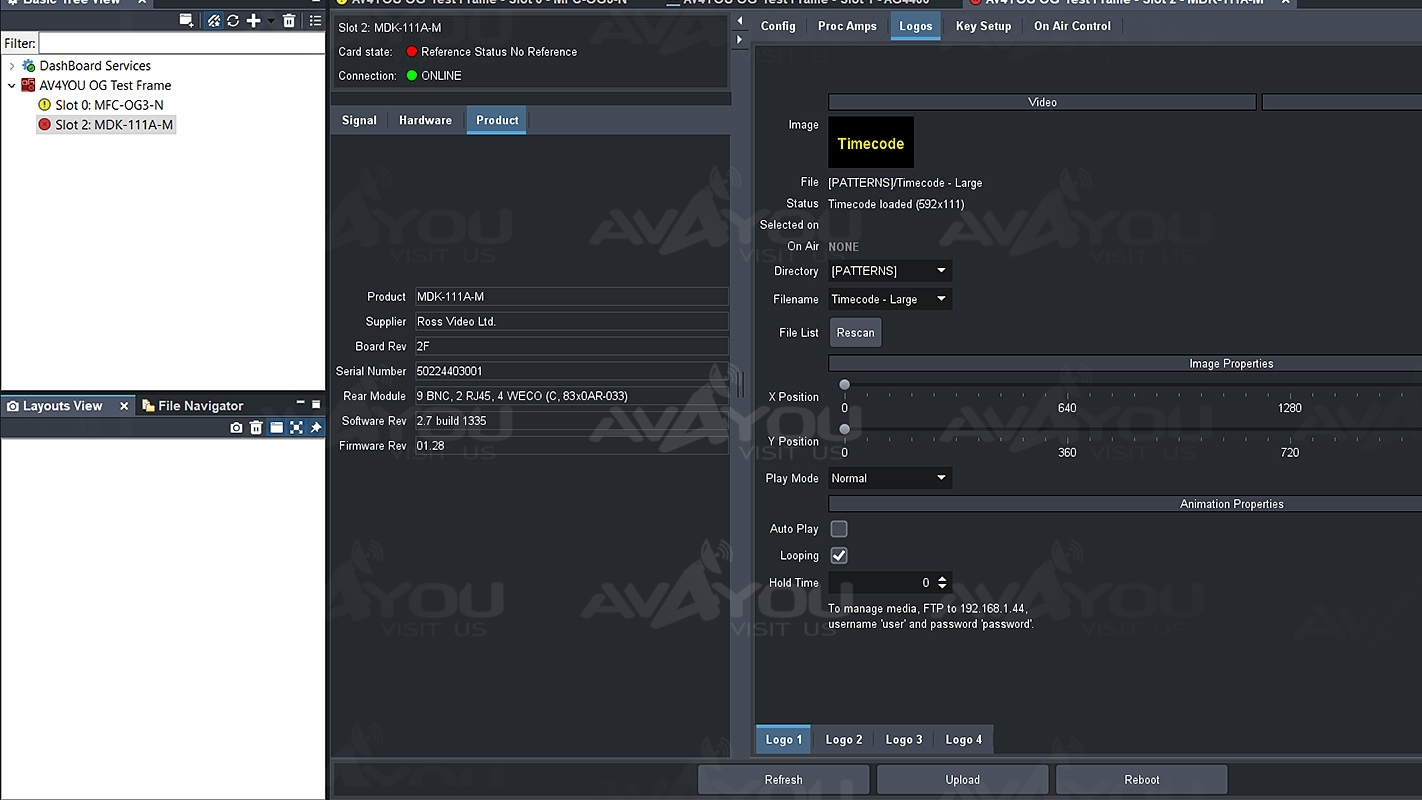Click the X Position slider handle
Image resolution: width=1422 pixels, height=800 pixels.
point(845,385)
